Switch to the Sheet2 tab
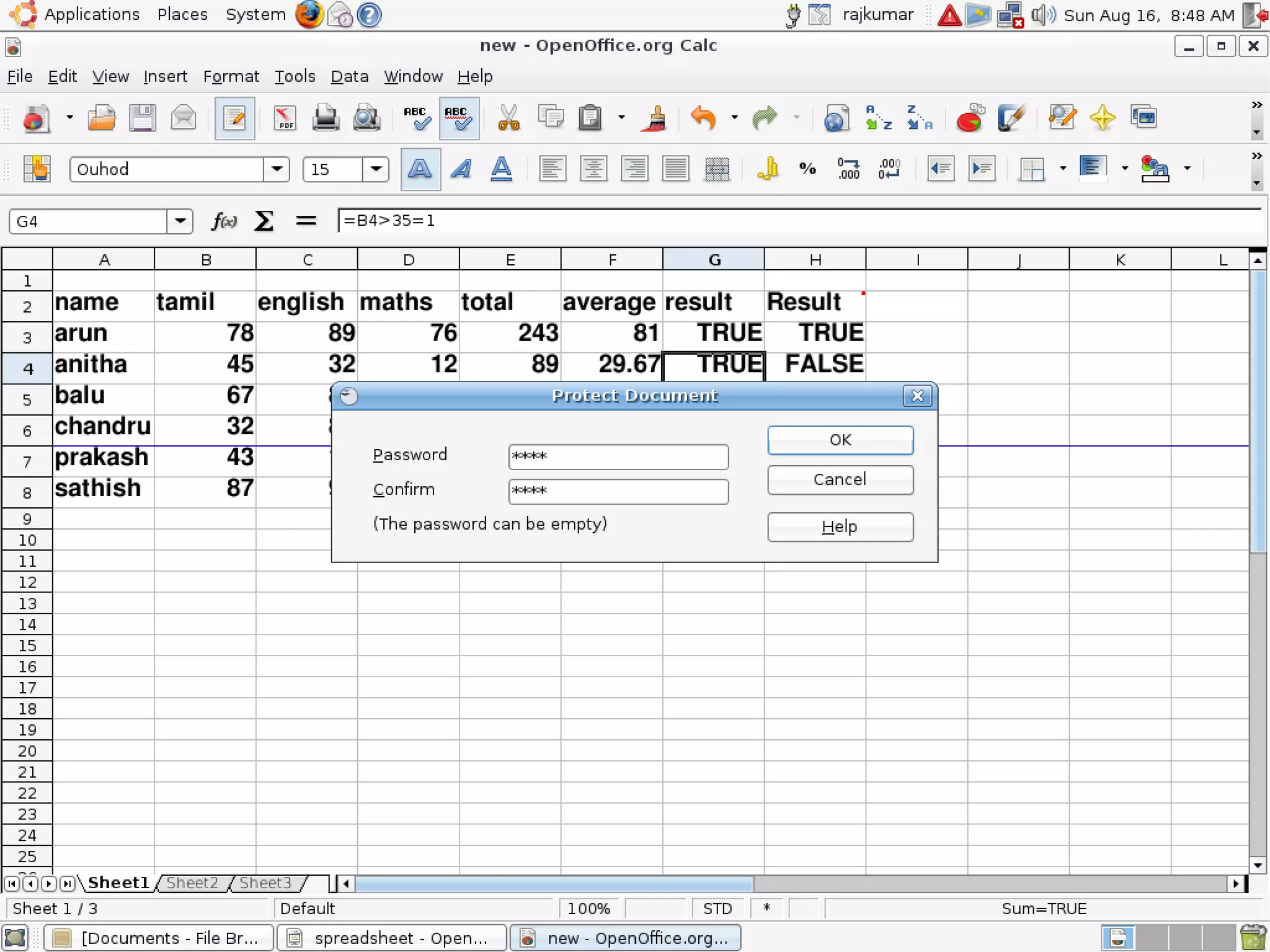The image size is (1270, 952). click(x=192, y=883)
